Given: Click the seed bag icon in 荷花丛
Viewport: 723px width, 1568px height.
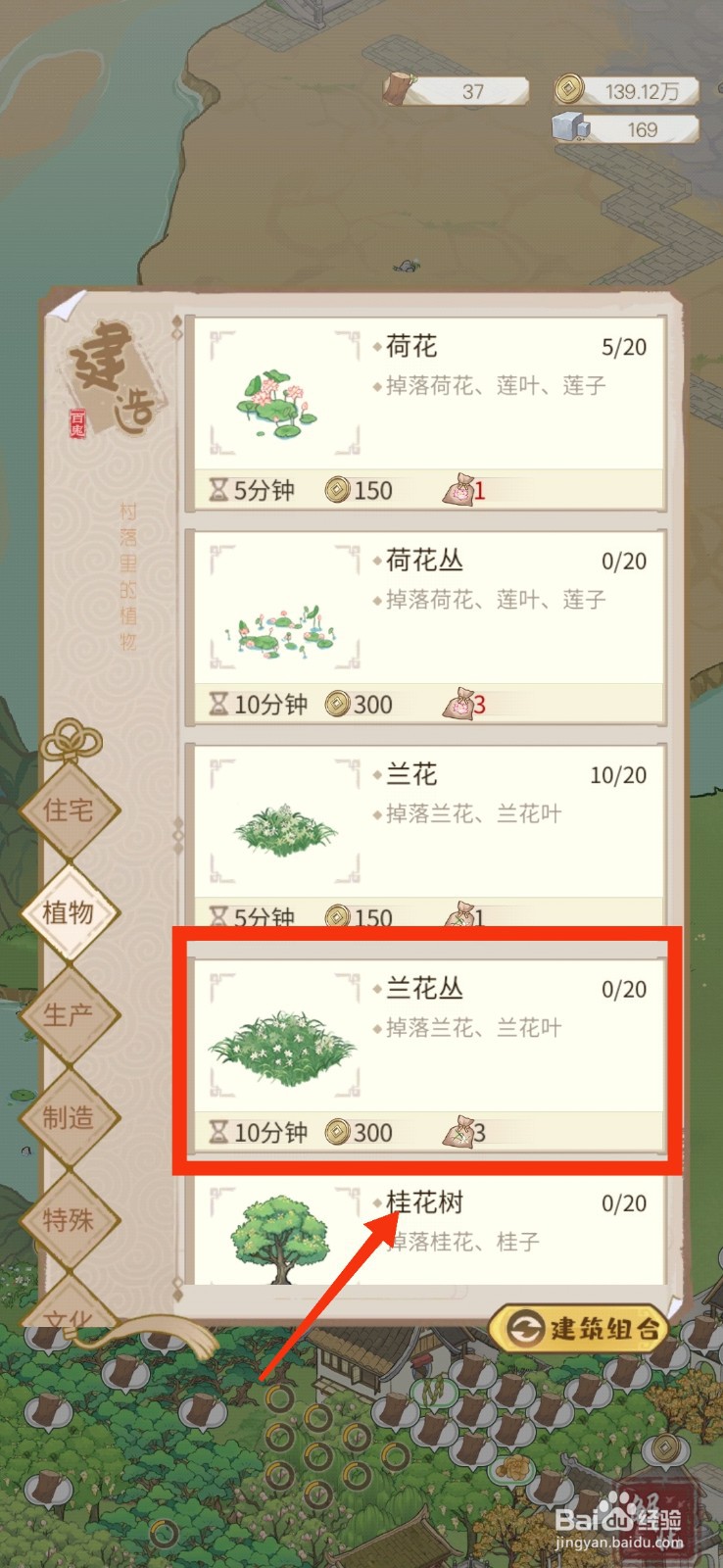Looking at the screenshot, I should click(458, 703).
